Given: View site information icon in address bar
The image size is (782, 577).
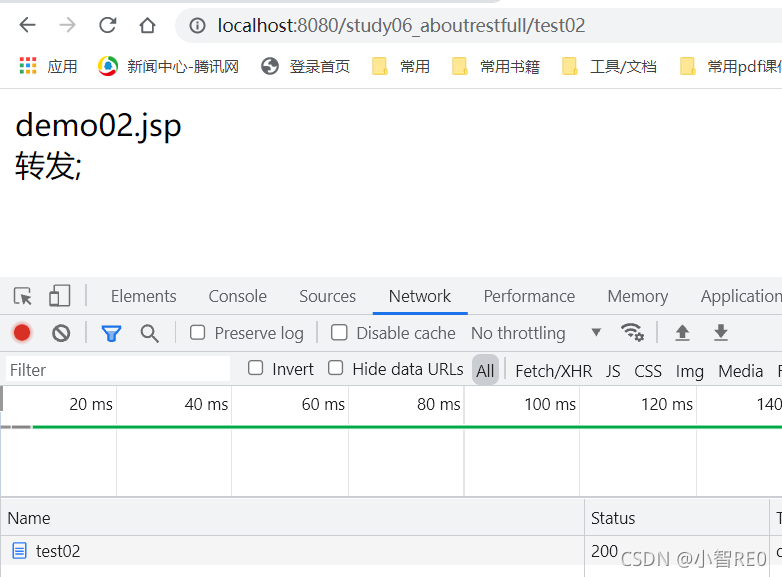Looking at the screenshot, I should click(197, 25).
